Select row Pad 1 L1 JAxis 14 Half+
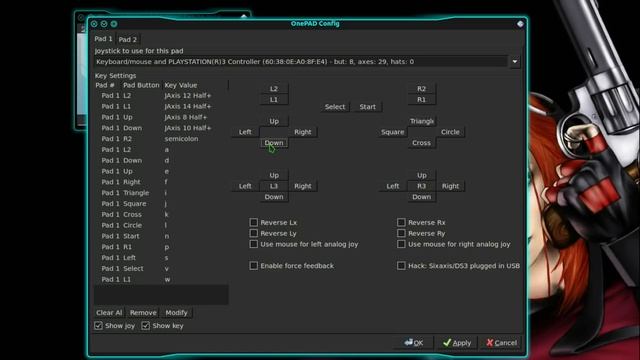This screenshot has width=640, height=360. pos(161,106)
